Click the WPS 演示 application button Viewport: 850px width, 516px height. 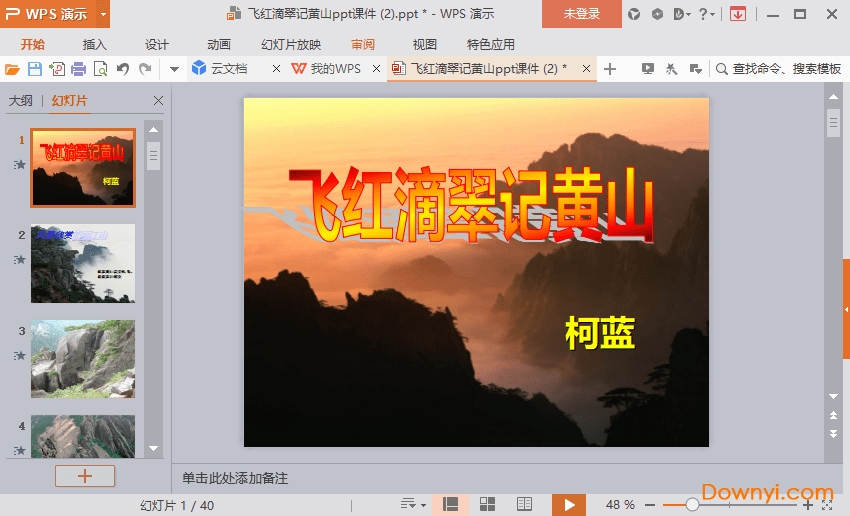click(48, 14)
